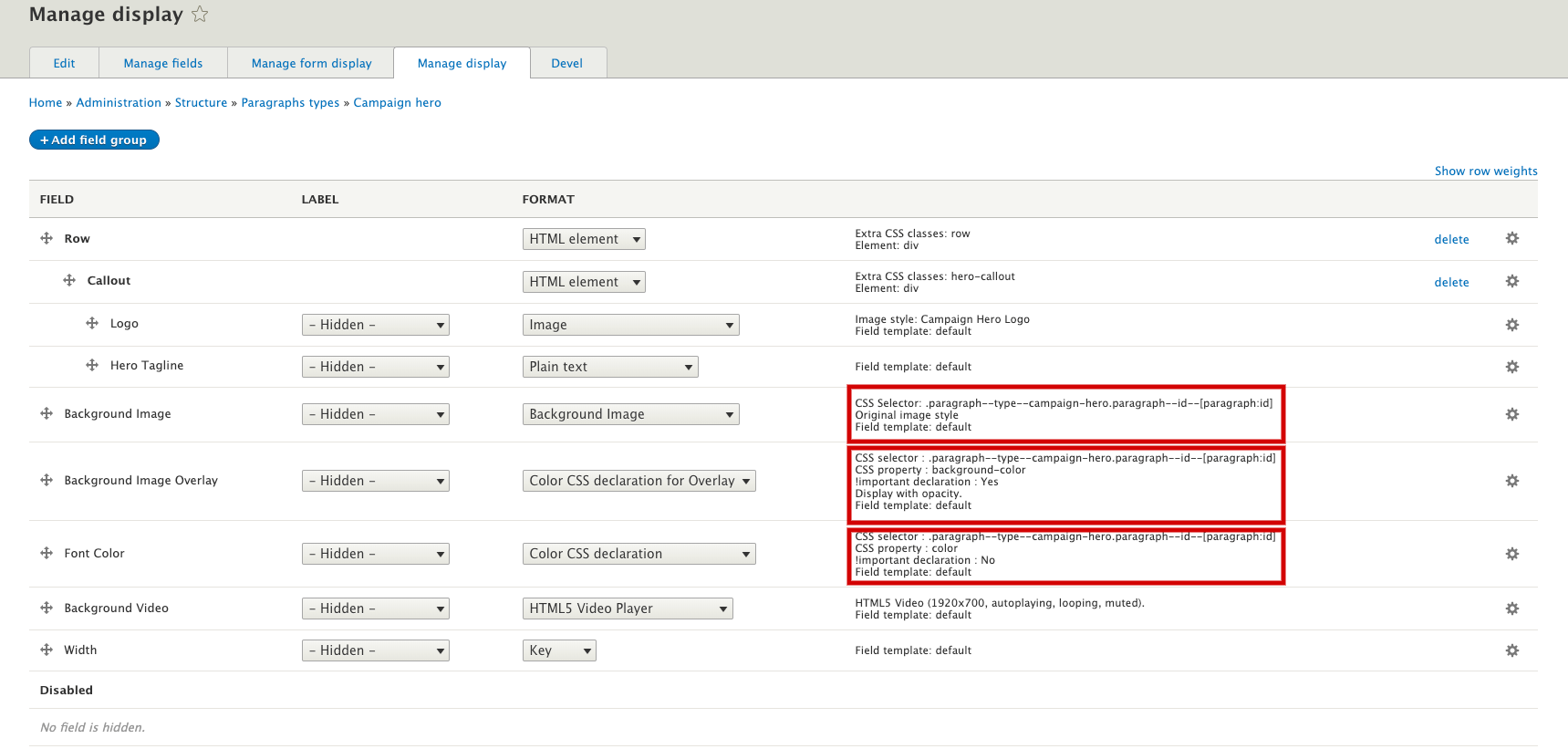Image resolution: width=1568 pixels, height=749 pixels.
Task: Open the HTML5 Video Player format dropdown
Action: [x=627, y=609]
